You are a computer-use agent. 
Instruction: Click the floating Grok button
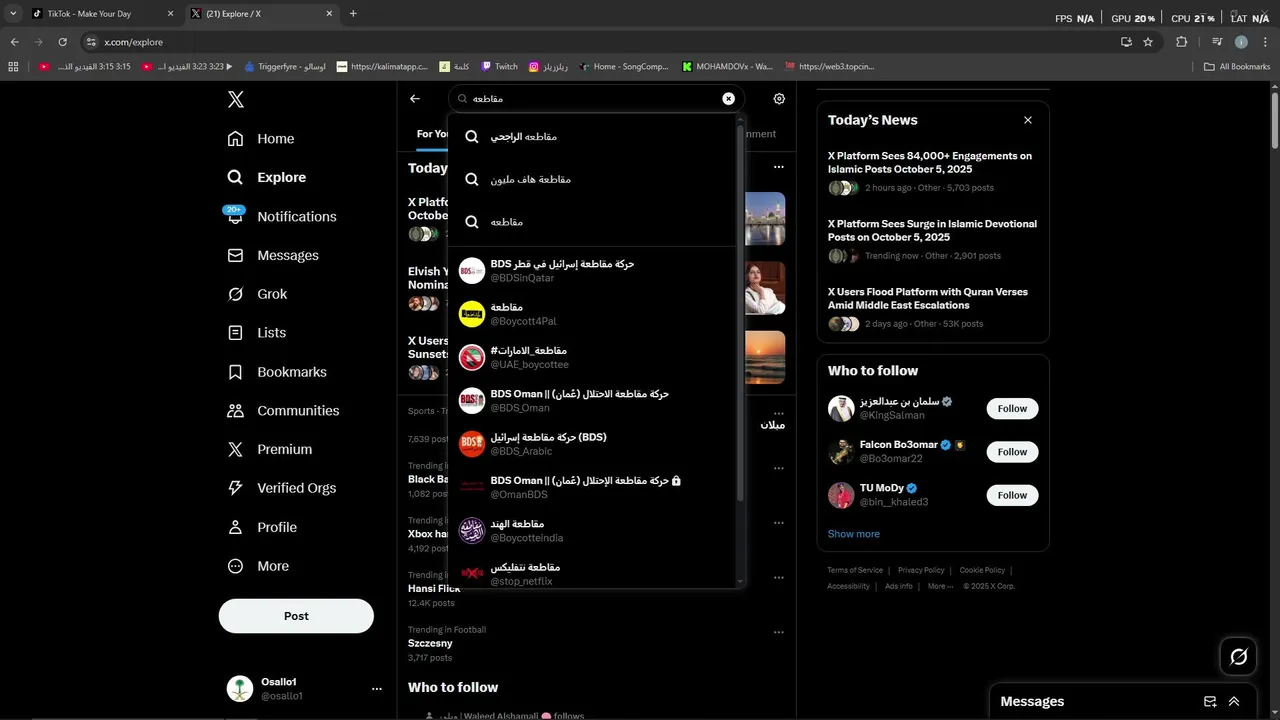[x=1239, y=657]
